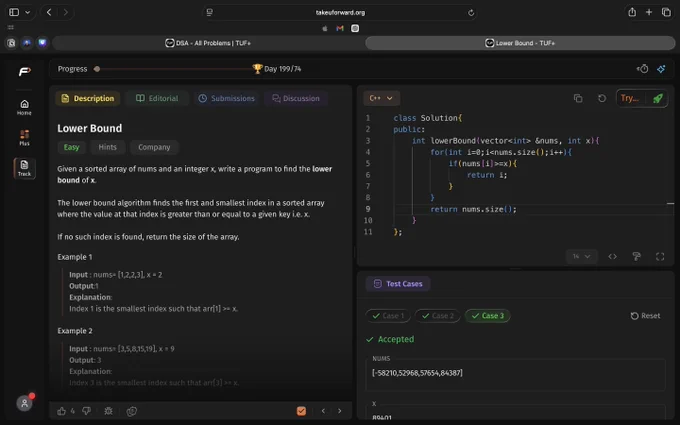Click the 'Lower Bound' problem title

tap(90, 128)
